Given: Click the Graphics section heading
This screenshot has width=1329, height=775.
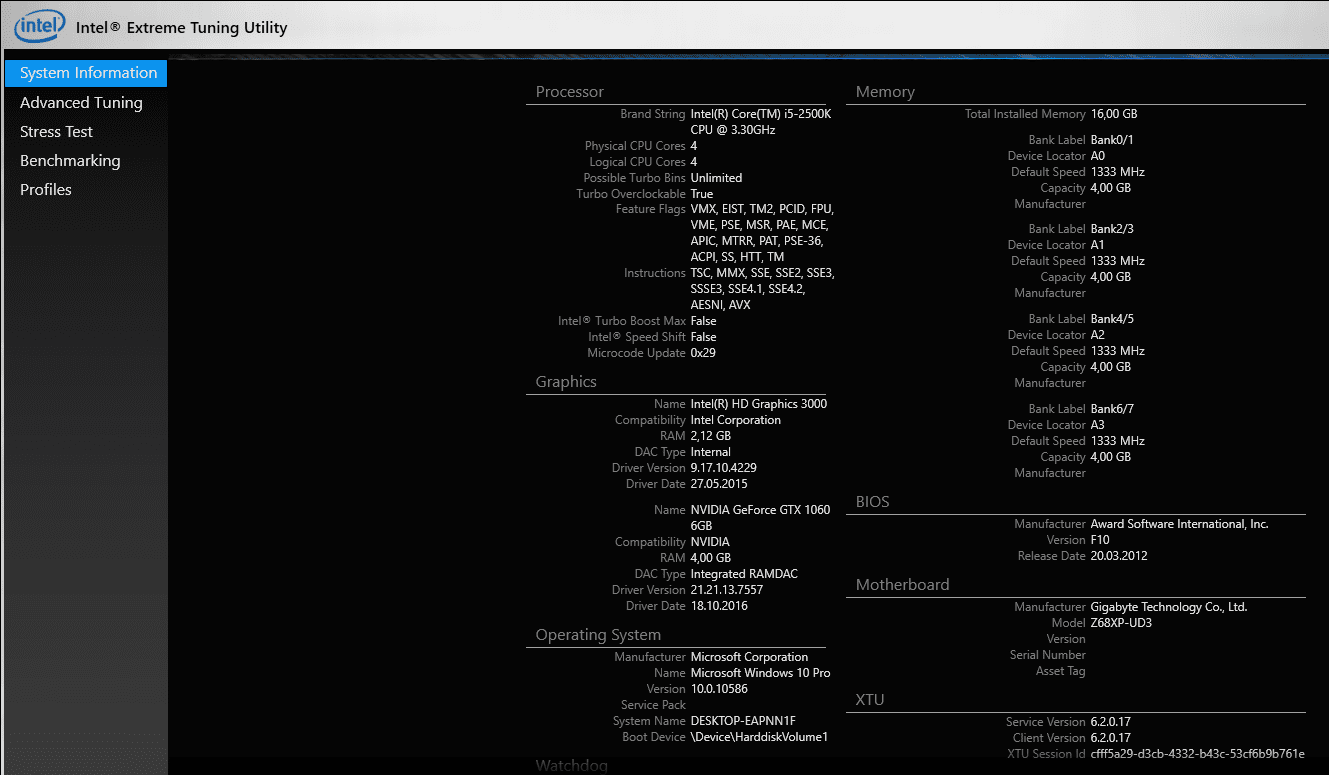Looking at the screenshot, I should (566, 382).
